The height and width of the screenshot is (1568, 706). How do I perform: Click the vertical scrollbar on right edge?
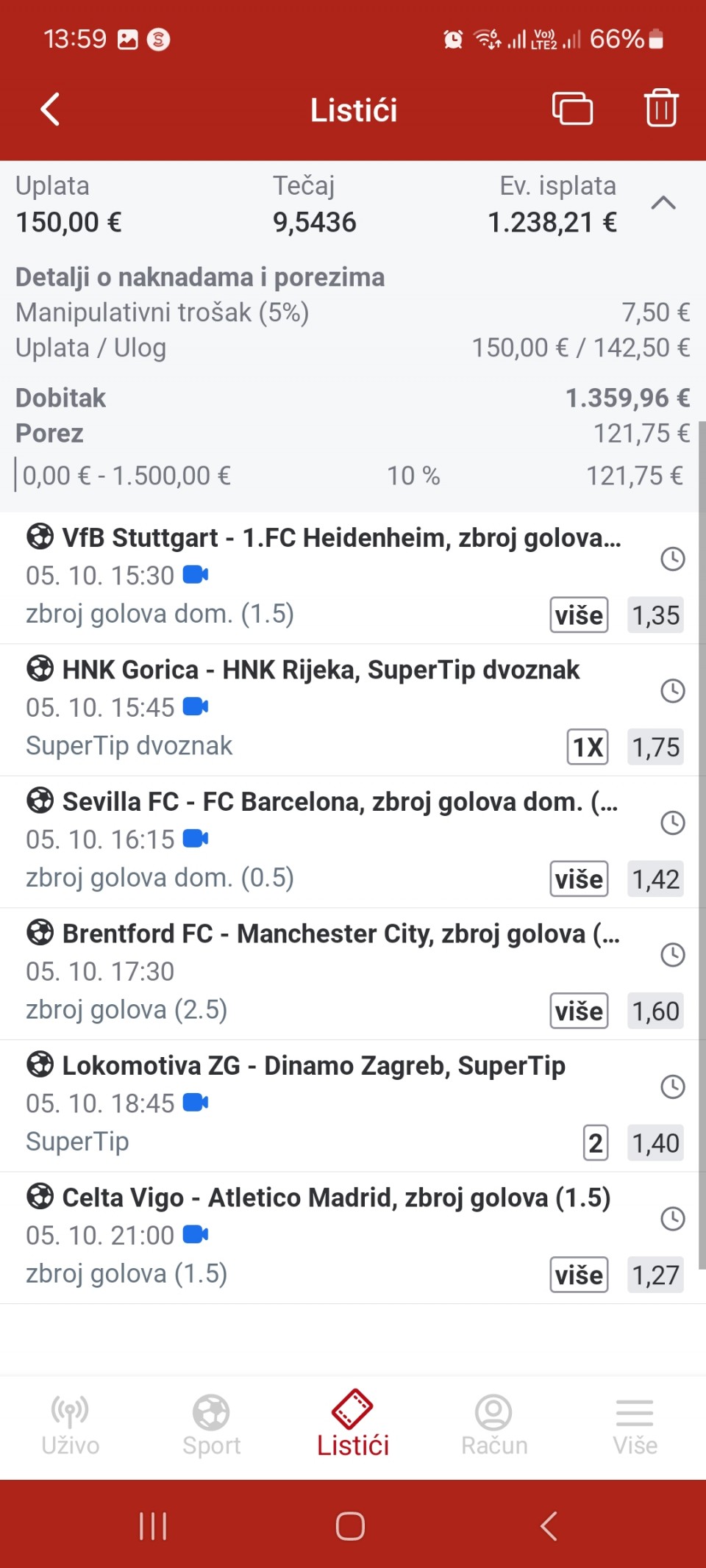(x=702, y=809)
